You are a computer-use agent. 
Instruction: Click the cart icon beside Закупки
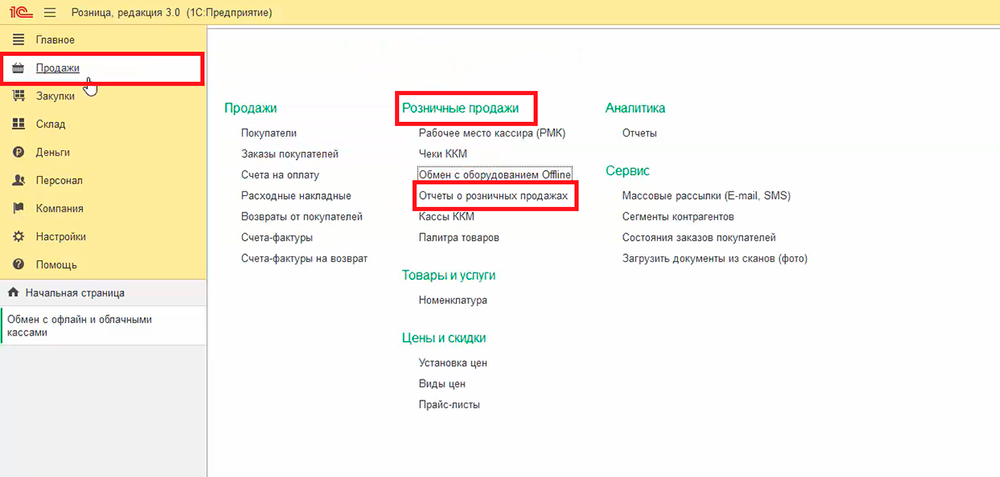[17, 96]
